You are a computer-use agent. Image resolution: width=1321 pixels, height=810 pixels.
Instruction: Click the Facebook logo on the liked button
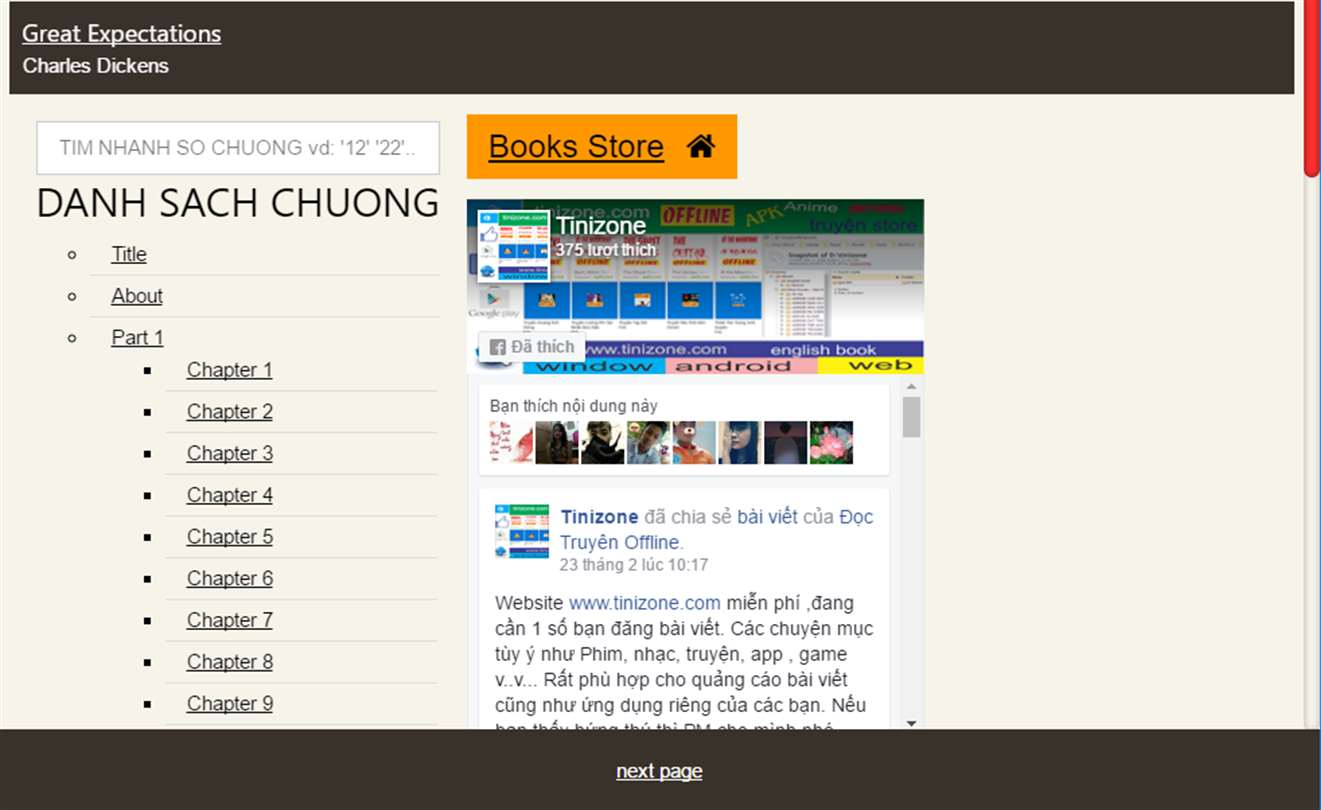point(497,347)
